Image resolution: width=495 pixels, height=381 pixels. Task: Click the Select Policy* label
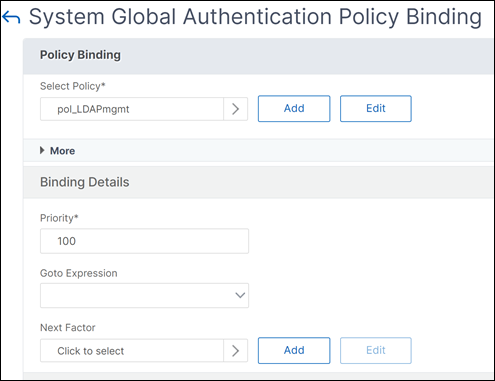[x=73, y=86]
